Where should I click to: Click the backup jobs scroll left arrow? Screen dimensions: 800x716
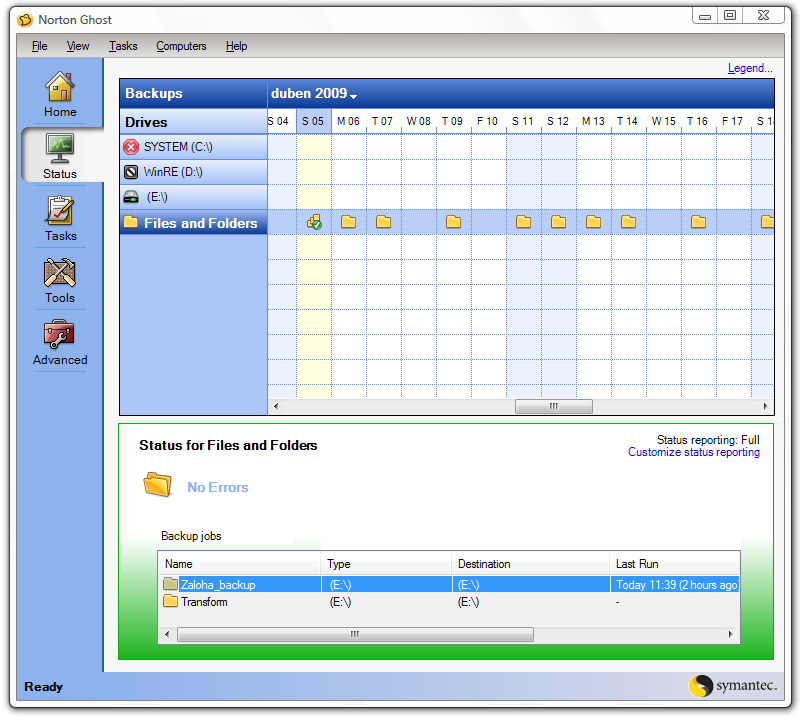point(167,634)
